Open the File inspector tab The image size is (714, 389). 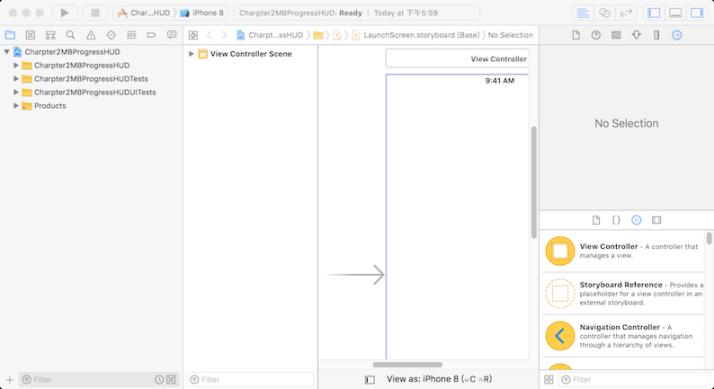(x=576, y=35)
